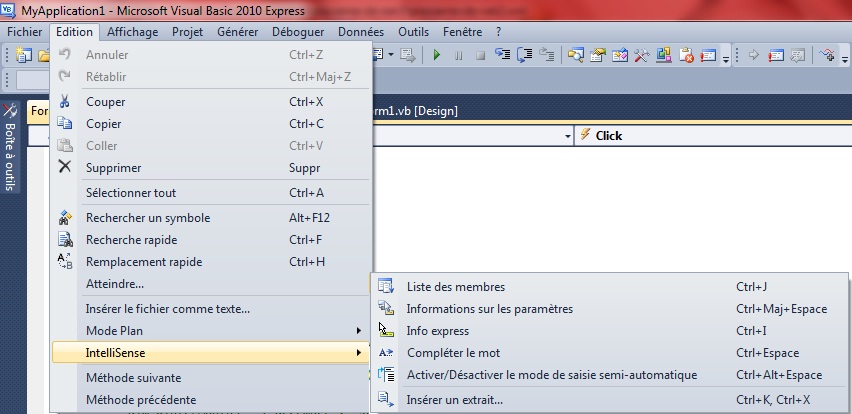This screenshot has width=852, height=414.
Task: Toggle semi-automatic input mode menu entry
Action: (609, 375)
